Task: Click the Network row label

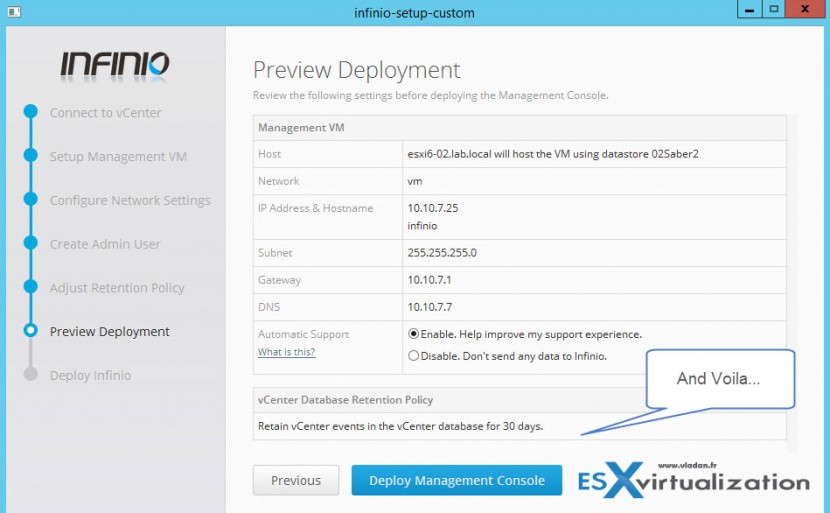Action: click(x=278, y=181)
